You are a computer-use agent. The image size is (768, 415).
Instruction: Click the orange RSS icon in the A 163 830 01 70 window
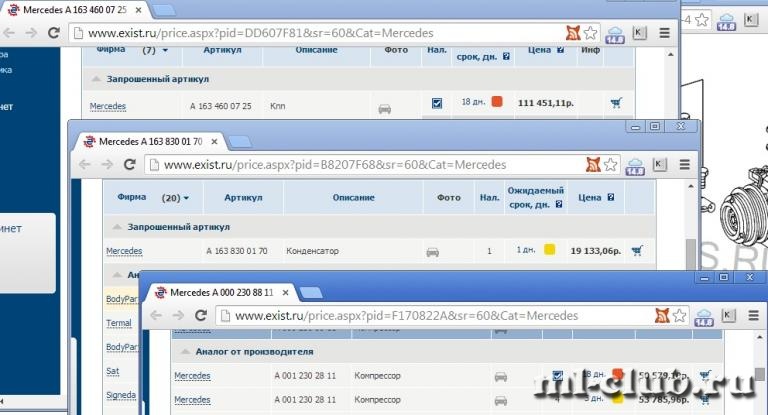[593, 165]
